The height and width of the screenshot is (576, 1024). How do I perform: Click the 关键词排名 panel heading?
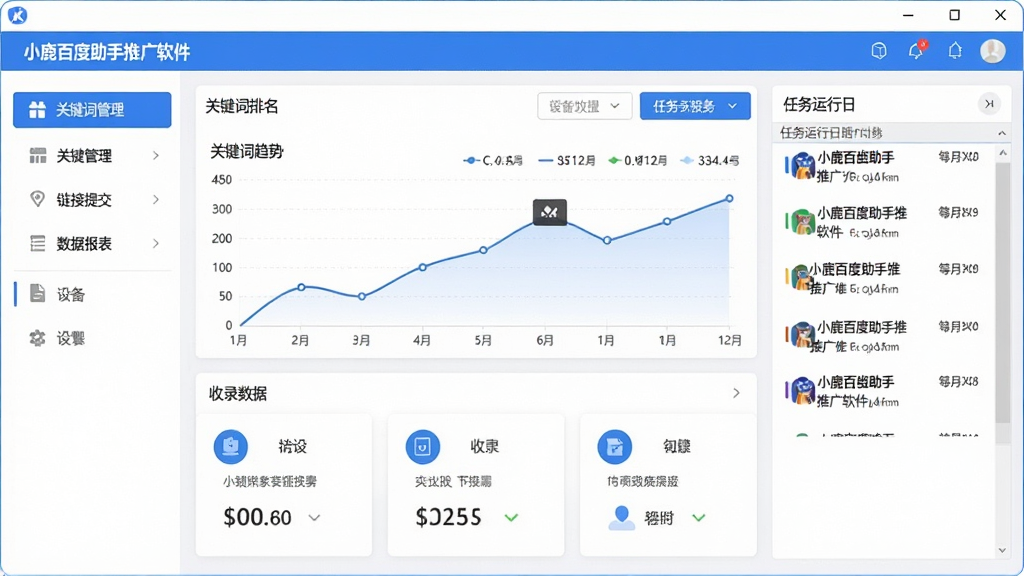click(x=242, y=106)
